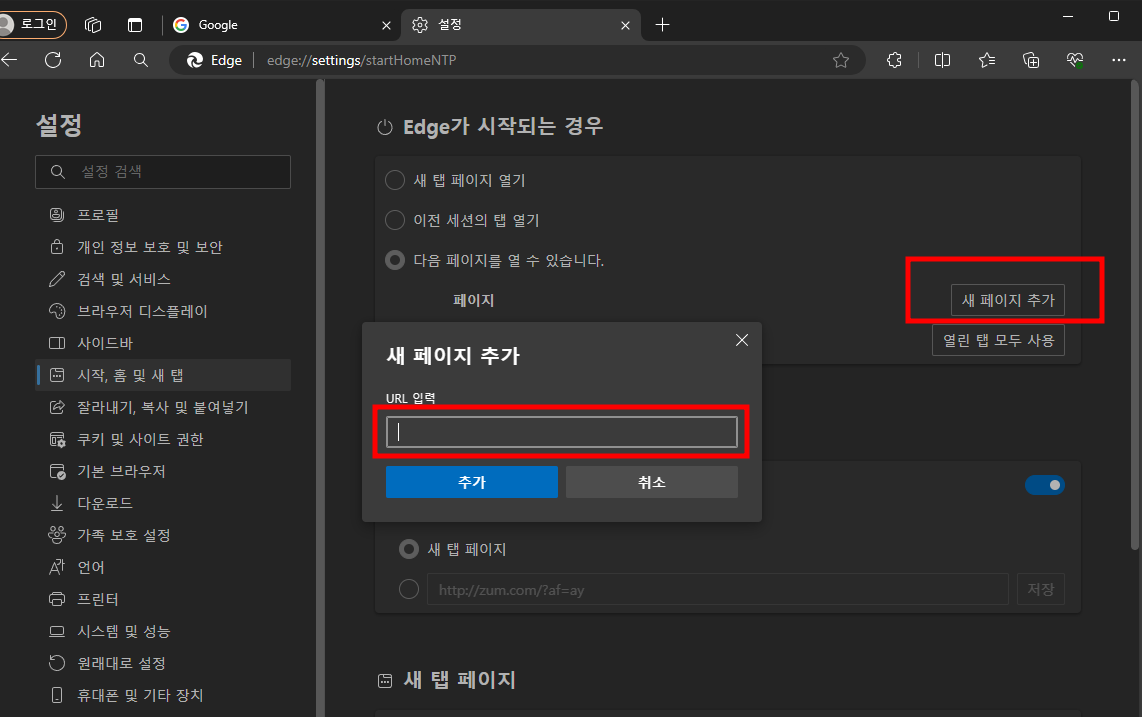Image resolution: width=1142 pixels, height=717 pixels.
Task: Click the settings sidebar scrollbar
Action: [x=320, y=398]
